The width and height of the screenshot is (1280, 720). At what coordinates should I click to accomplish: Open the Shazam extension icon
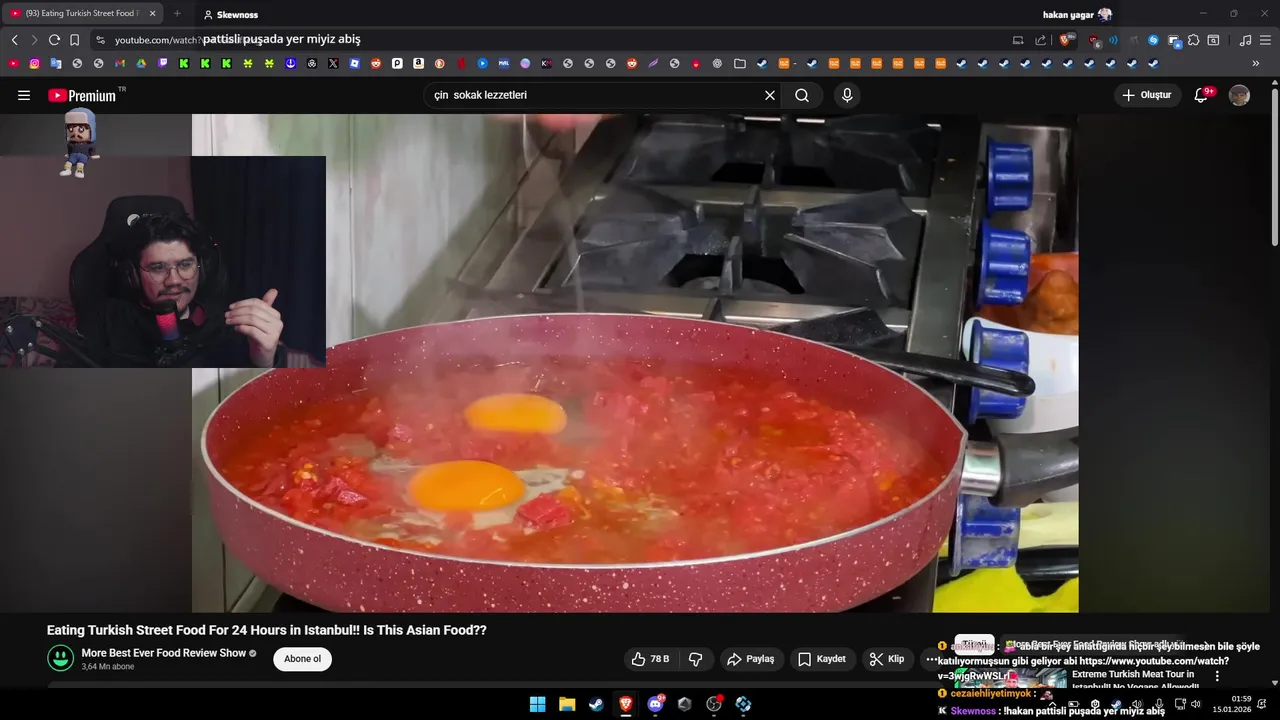[x=1153, y=40]
